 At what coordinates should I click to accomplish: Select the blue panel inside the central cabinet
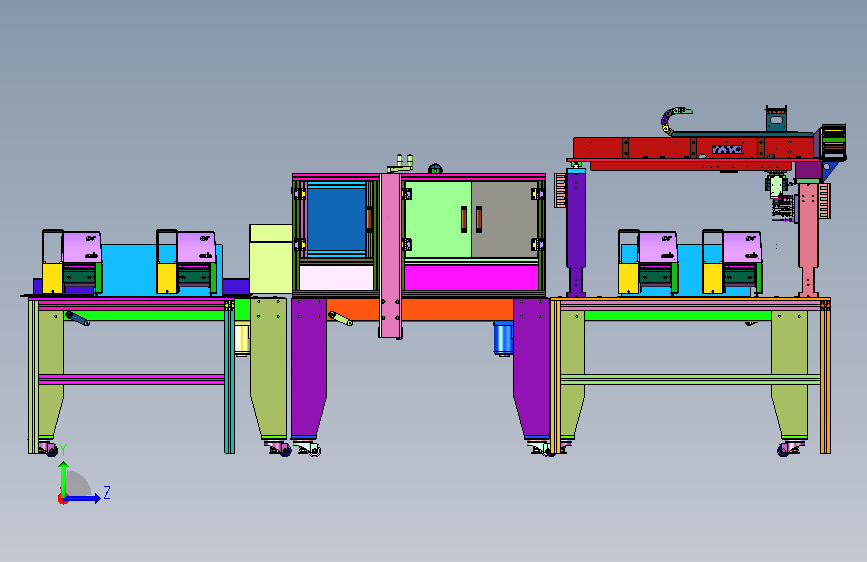336,219
